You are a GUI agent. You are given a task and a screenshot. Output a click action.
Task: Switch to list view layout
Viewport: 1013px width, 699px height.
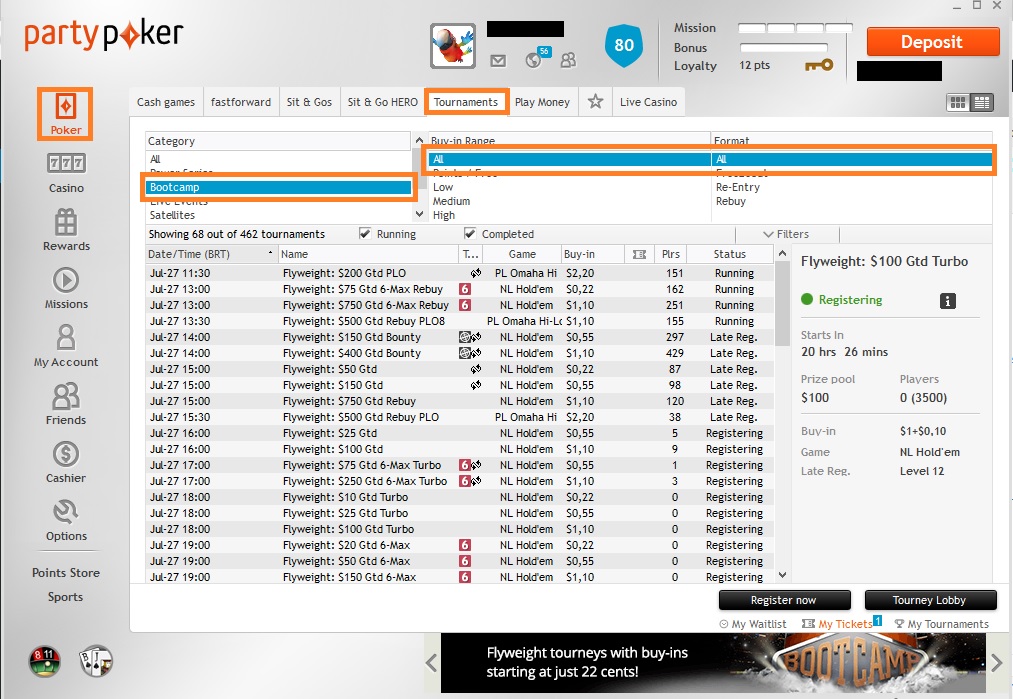982,102
